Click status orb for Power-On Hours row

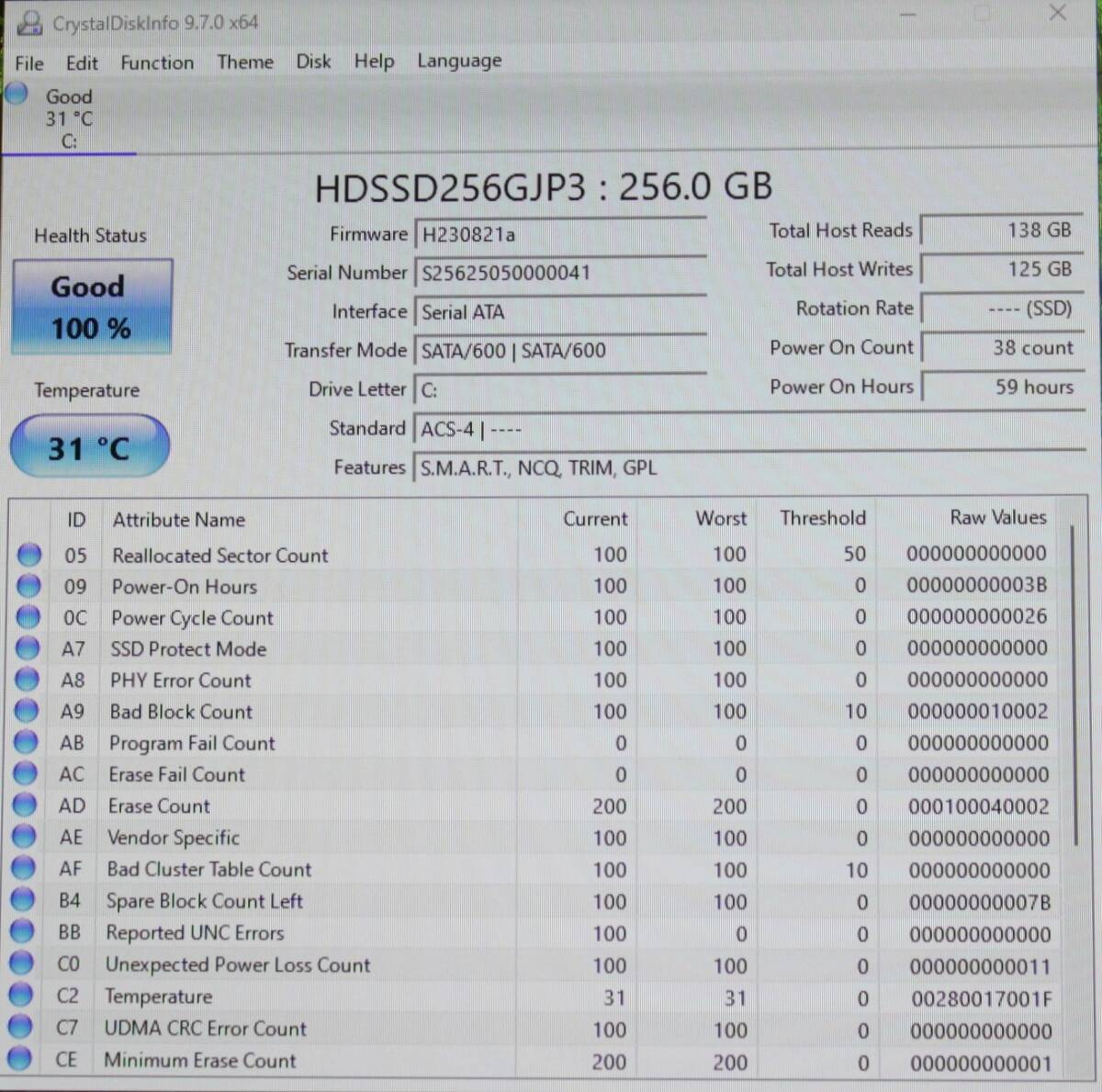[x=28, y=586]
